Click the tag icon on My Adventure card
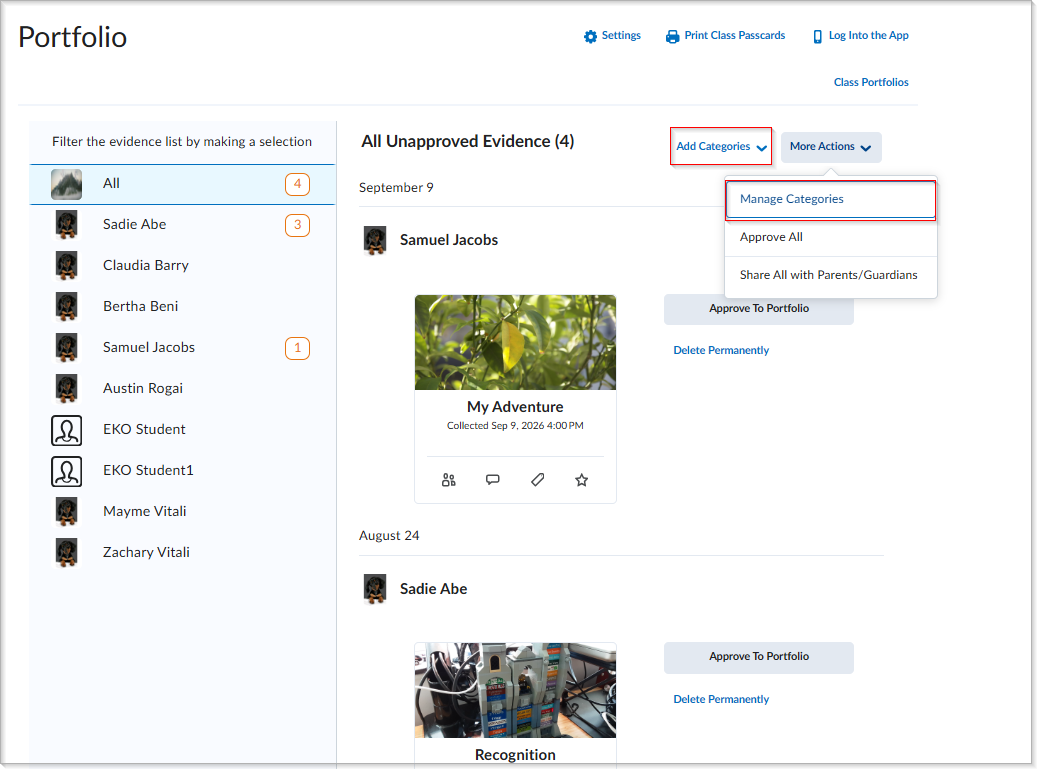1037x769 pixels. point(537,480)
